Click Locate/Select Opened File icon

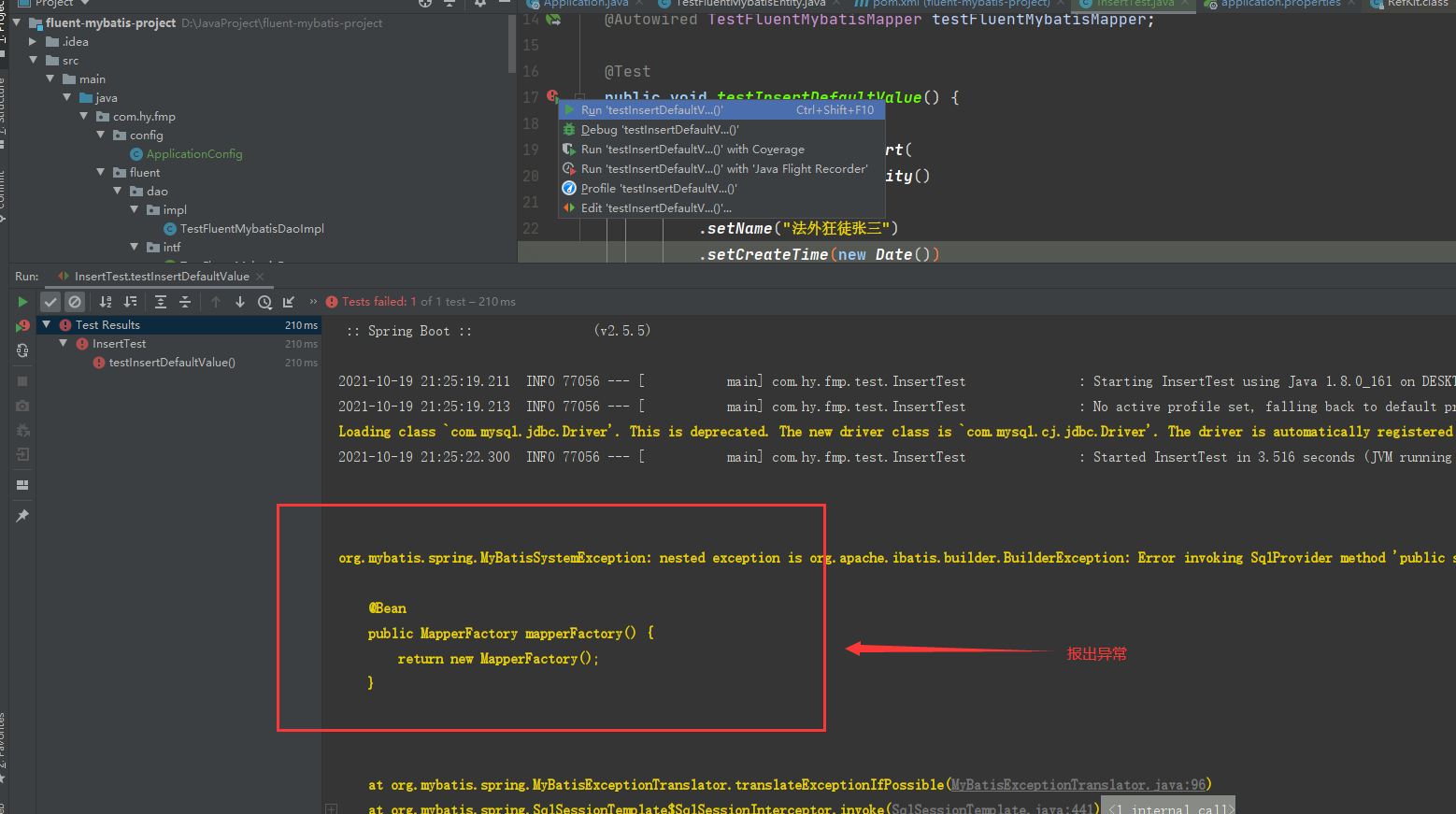[425, 4]
